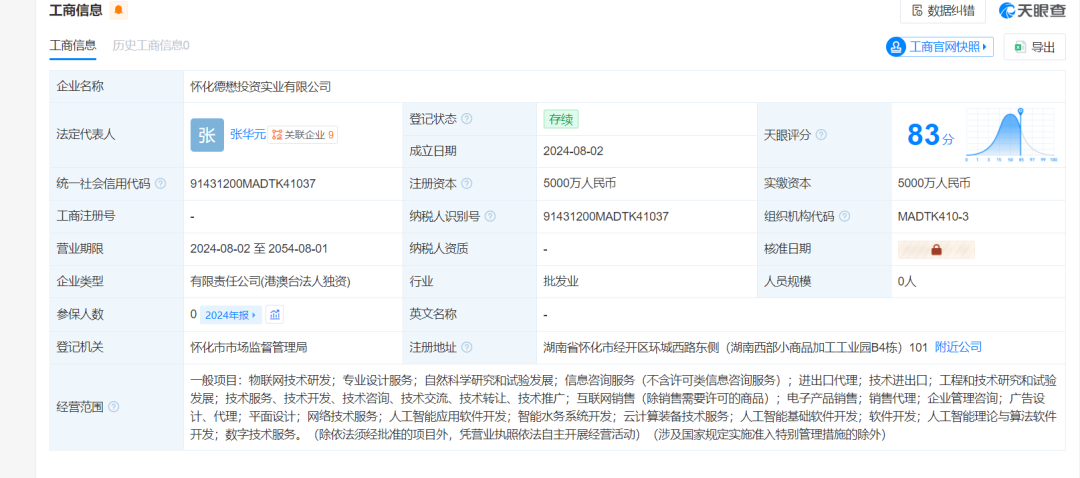The width and height of the screenshot is (1080, 478).
Task: Click the orange bell alert icon
Action: [x=119, y=11]
